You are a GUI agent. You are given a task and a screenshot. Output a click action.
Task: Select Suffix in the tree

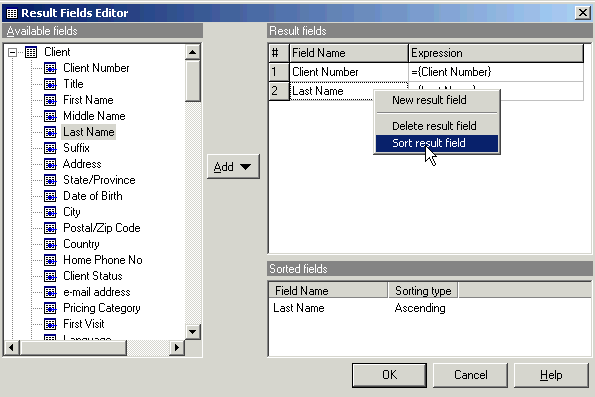(76, 148)
